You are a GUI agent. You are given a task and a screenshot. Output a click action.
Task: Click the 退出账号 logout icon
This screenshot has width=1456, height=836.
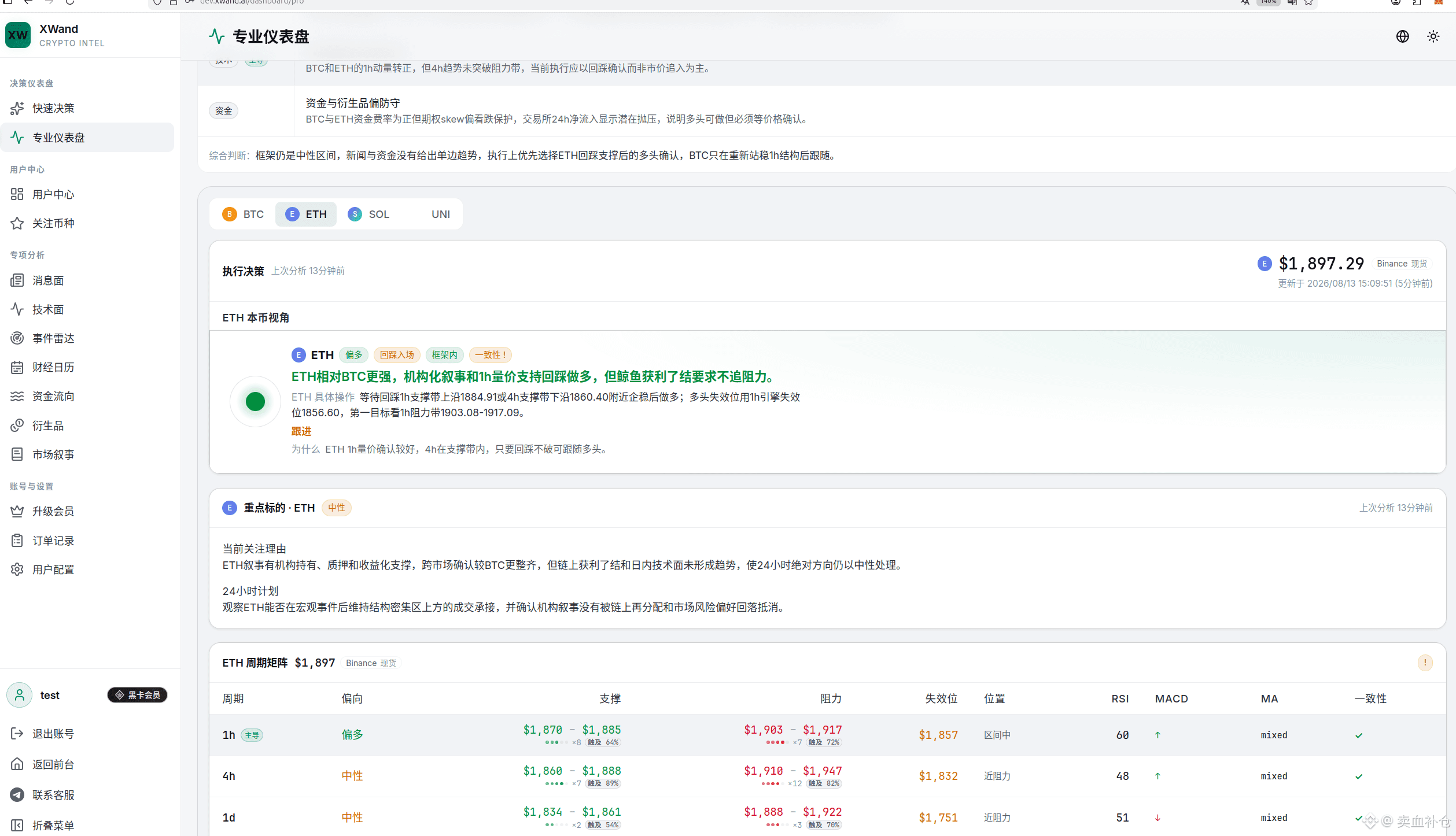[17, 734]
